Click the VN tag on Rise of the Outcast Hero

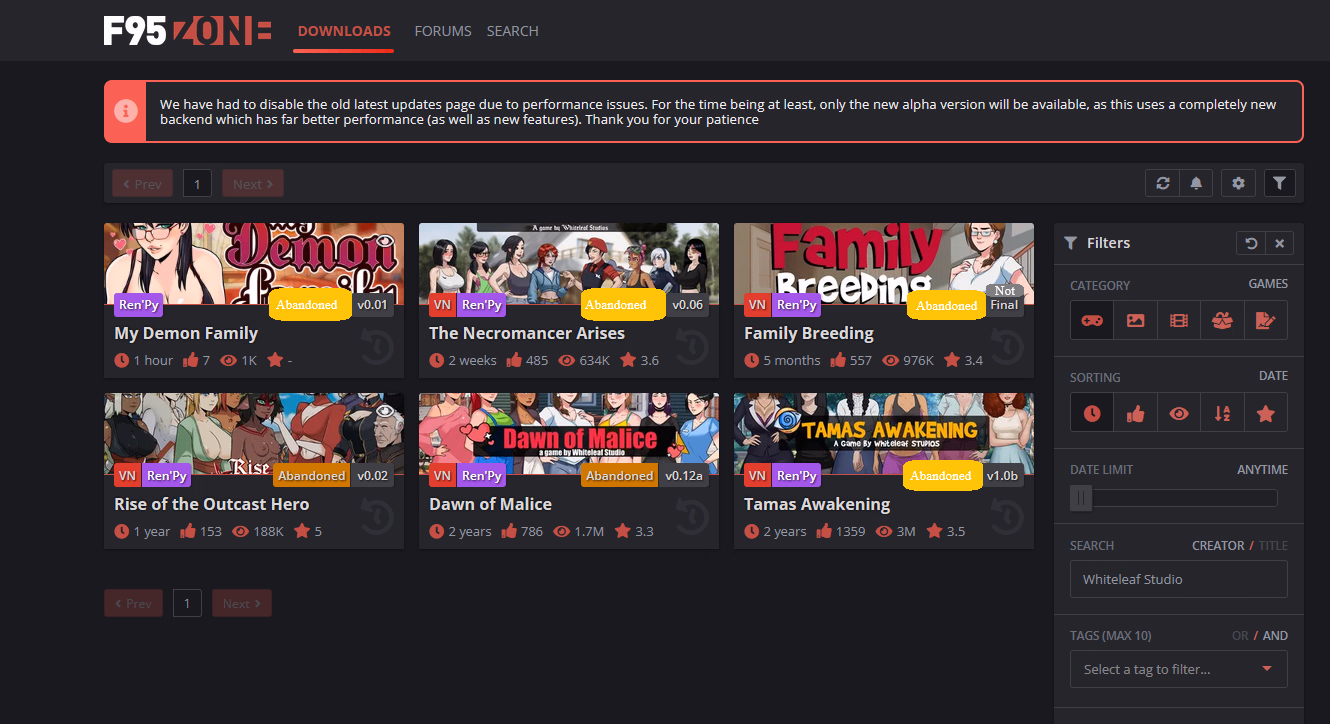coord(127,476)
